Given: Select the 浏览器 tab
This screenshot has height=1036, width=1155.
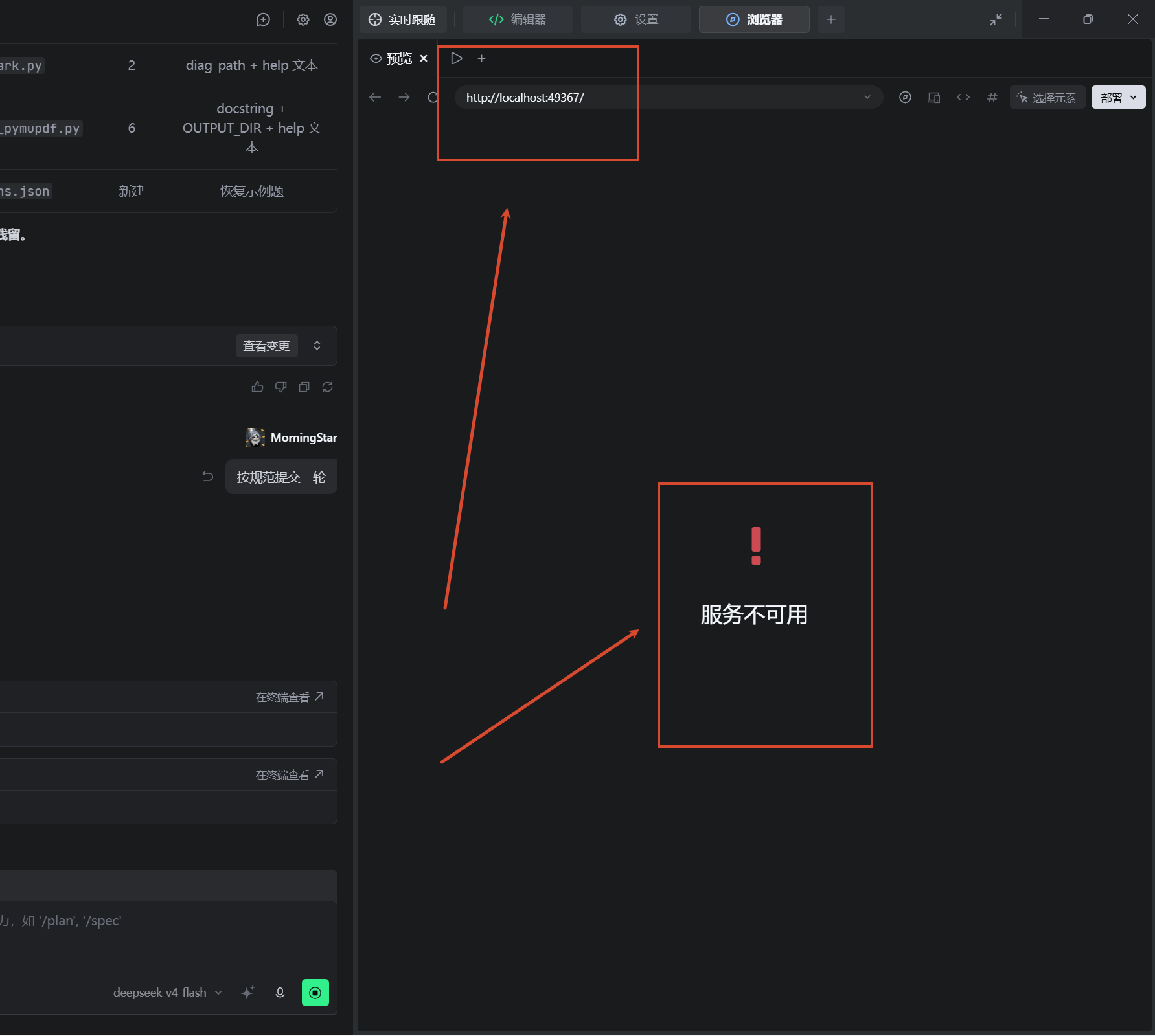Looking at the screenshot, I should point(754,19).
